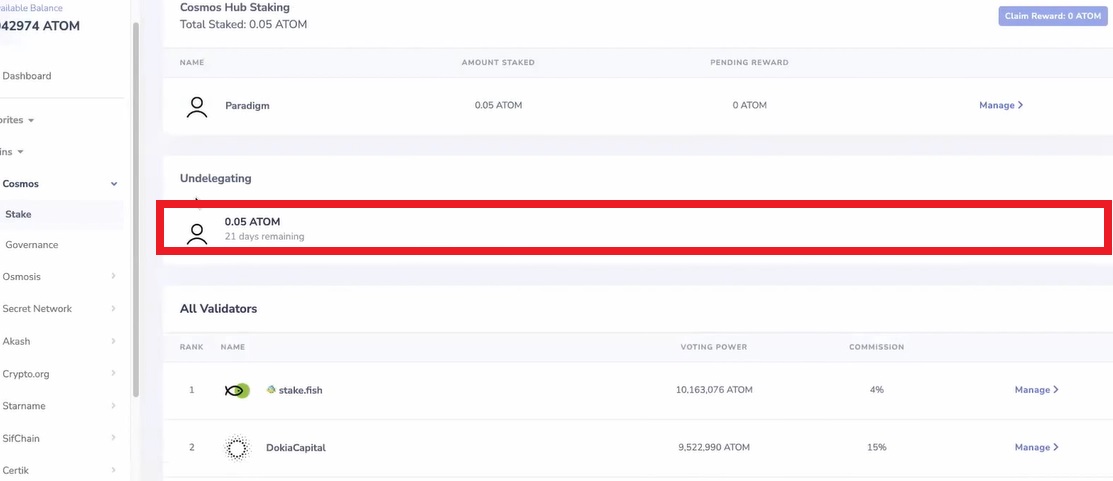
Task: Click the Commission column header
Action: point(877,347)
